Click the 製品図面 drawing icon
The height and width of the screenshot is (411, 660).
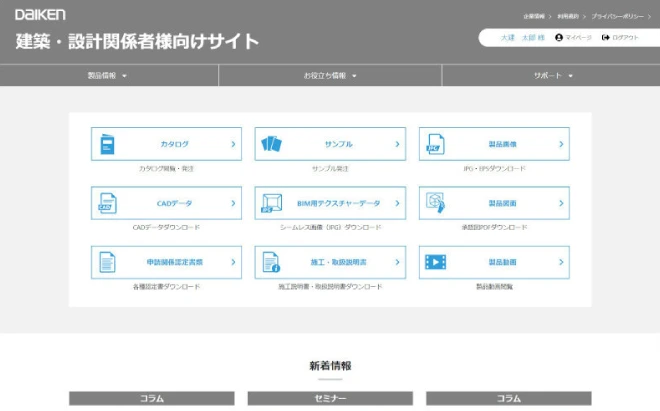pyautogui.click(x=435, y=203)
